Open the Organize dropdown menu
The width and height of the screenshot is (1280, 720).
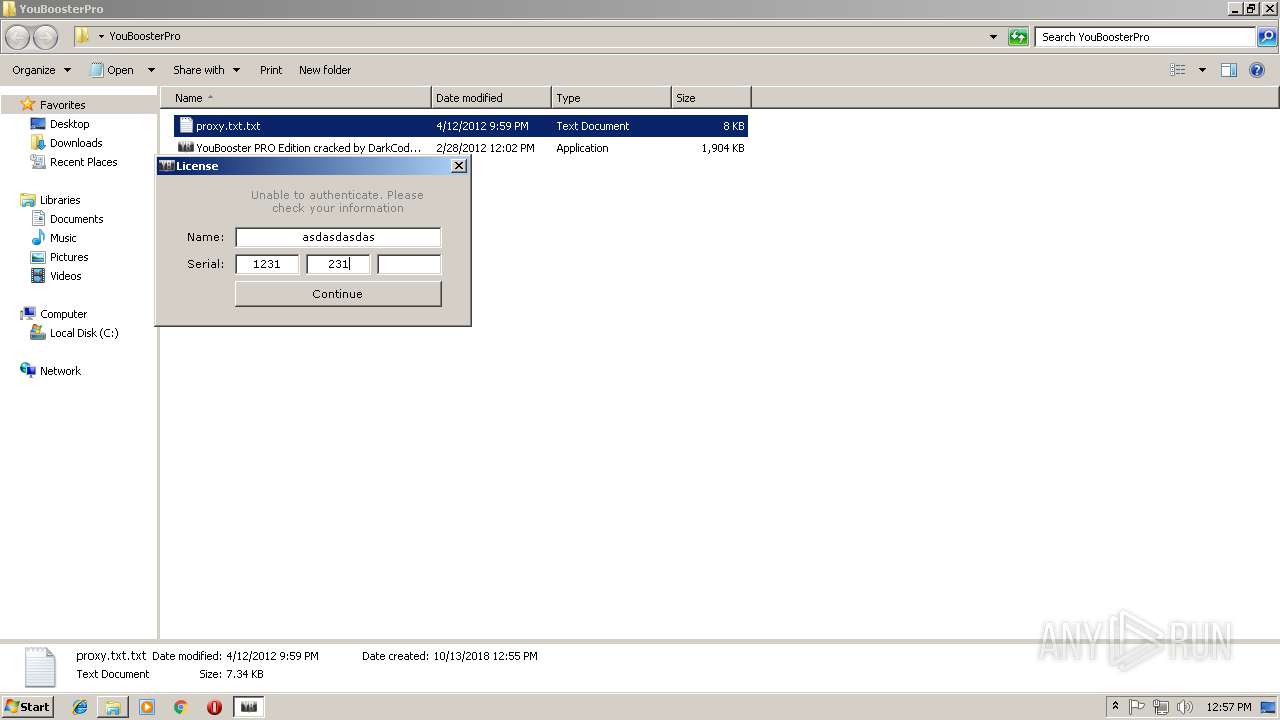click(x=42, y=70)
